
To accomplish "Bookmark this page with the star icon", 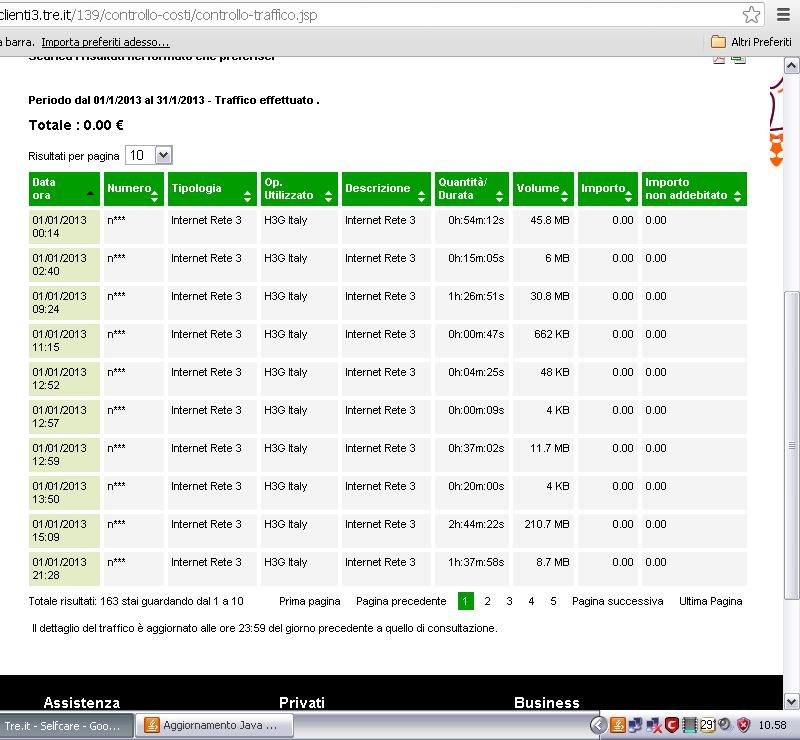I will (x=751, y=14).
